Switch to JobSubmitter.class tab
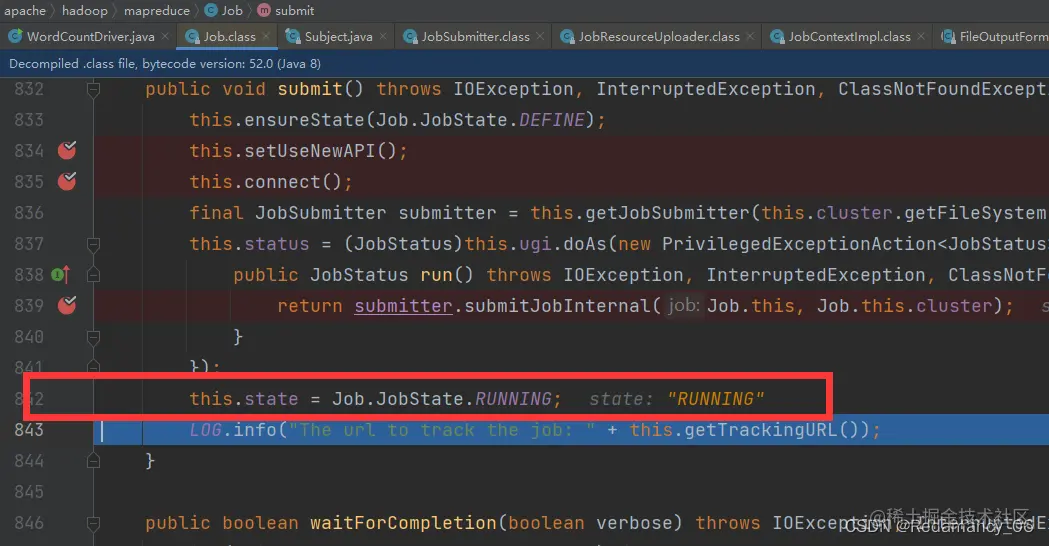The height and width of the screenshot is (546, 1049). (x=475, y=37)
